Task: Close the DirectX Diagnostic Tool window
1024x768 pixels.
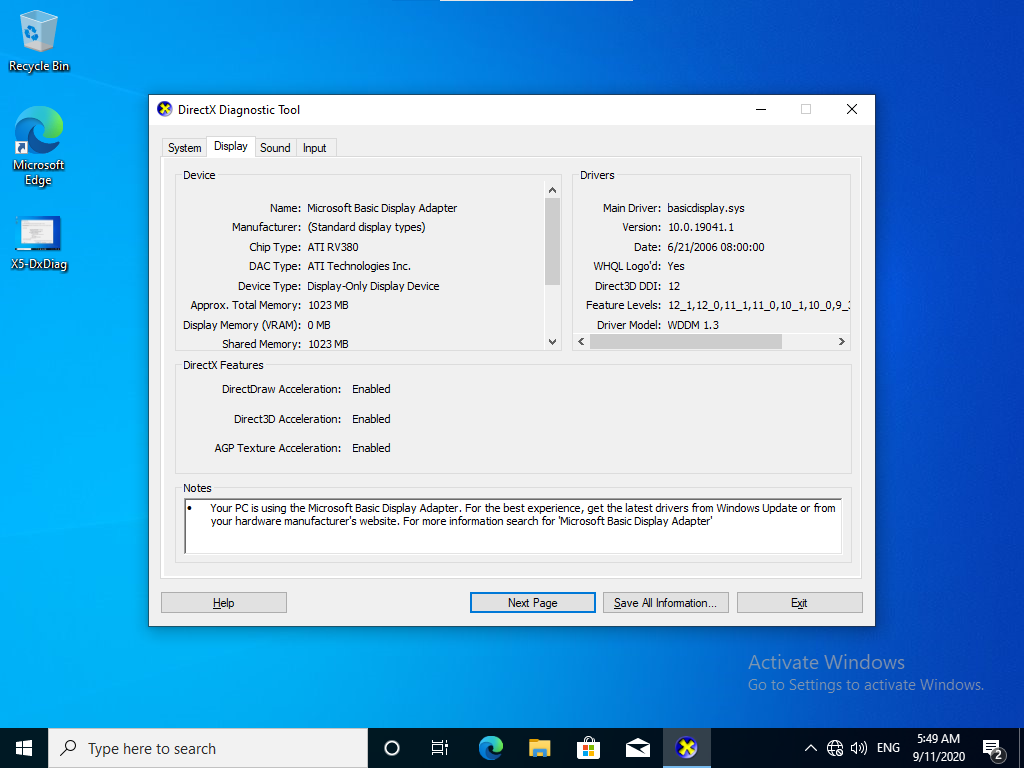Action: (x=852, y=109)
